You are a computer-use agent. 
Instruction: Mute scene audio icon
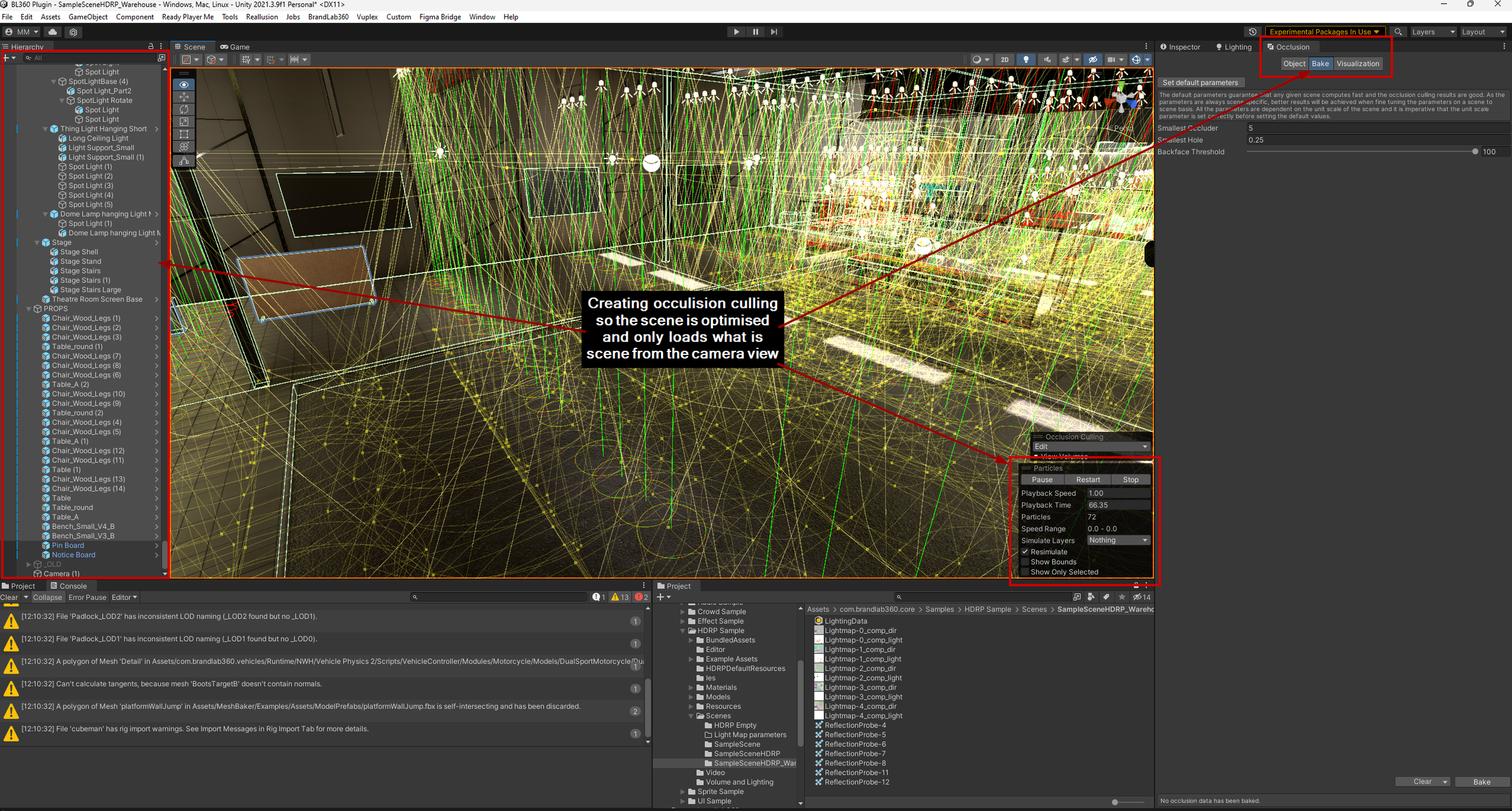(x=1047, y=59)
